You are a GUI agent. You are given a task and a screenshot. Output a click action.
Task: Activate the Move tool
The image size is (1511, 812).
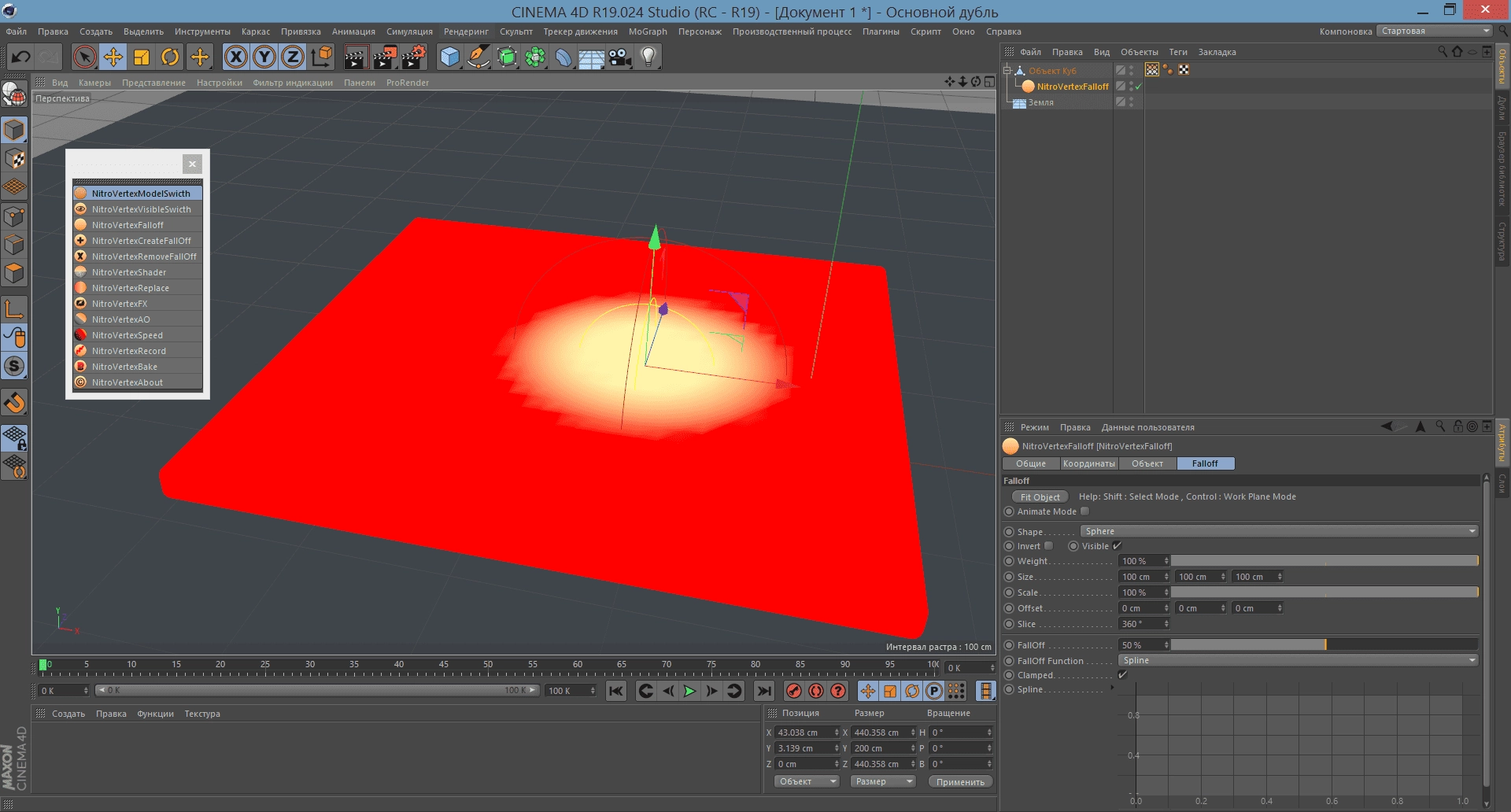click(113, 57)
